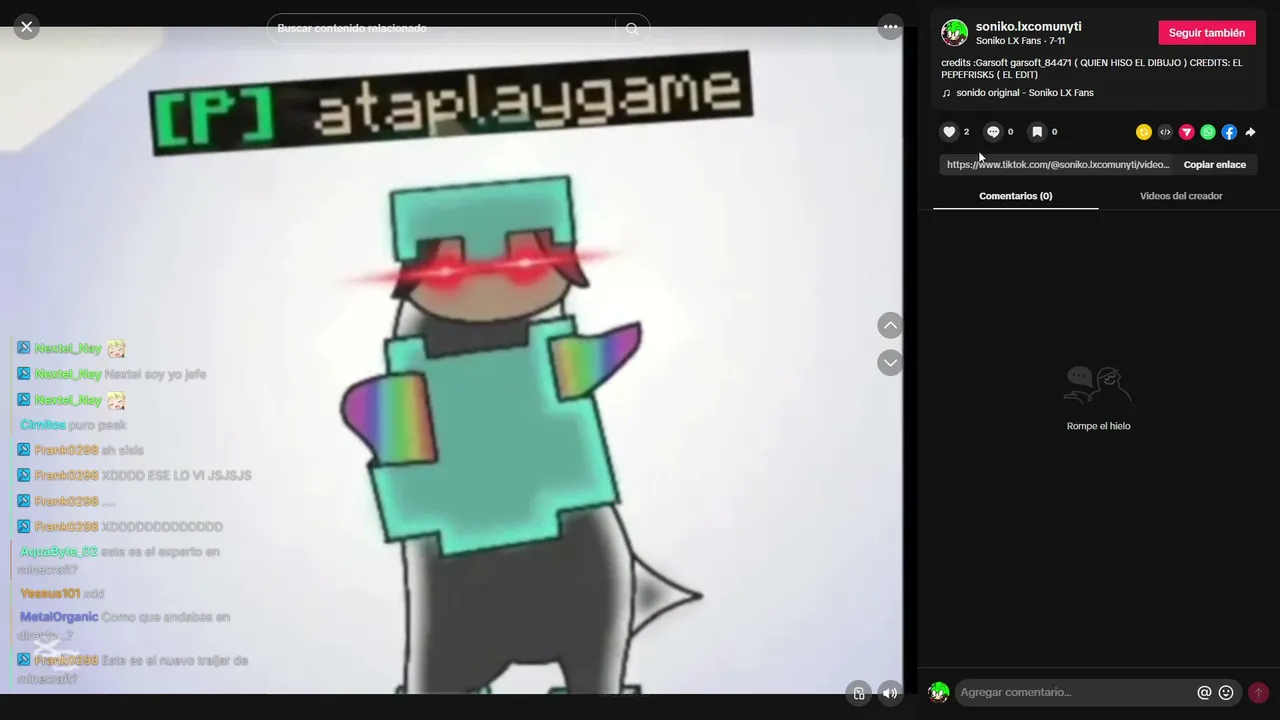Open the three-dot more options menu

click(x=890, y=27)
